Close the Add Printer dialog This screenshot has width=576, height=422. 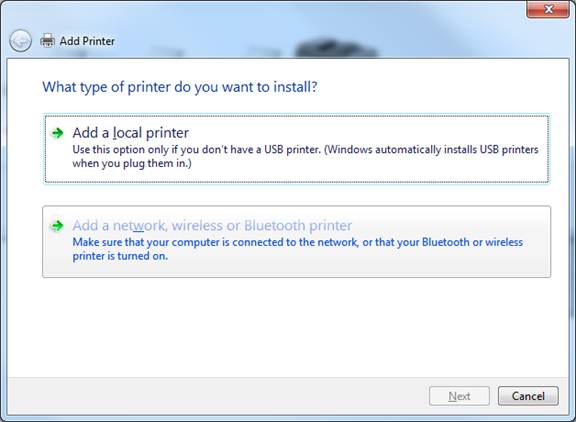coord(548,9)
